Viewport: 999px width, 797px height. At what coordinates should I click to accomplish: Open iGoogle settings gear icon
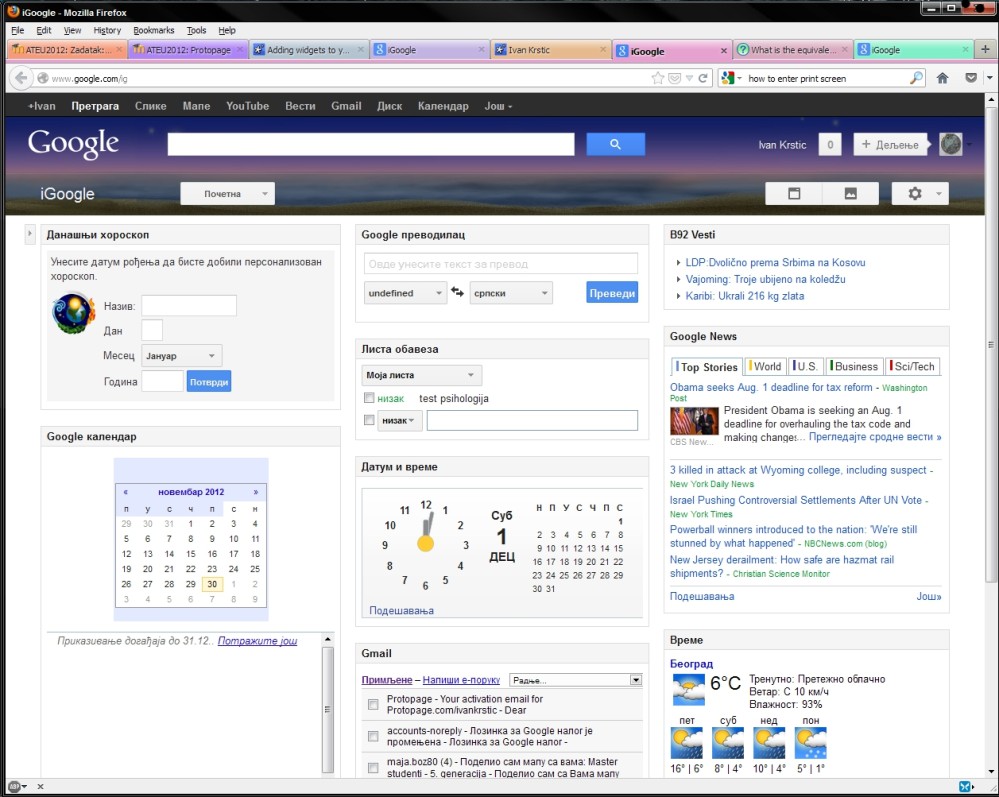pyautogui.click(x=915, y=193)
